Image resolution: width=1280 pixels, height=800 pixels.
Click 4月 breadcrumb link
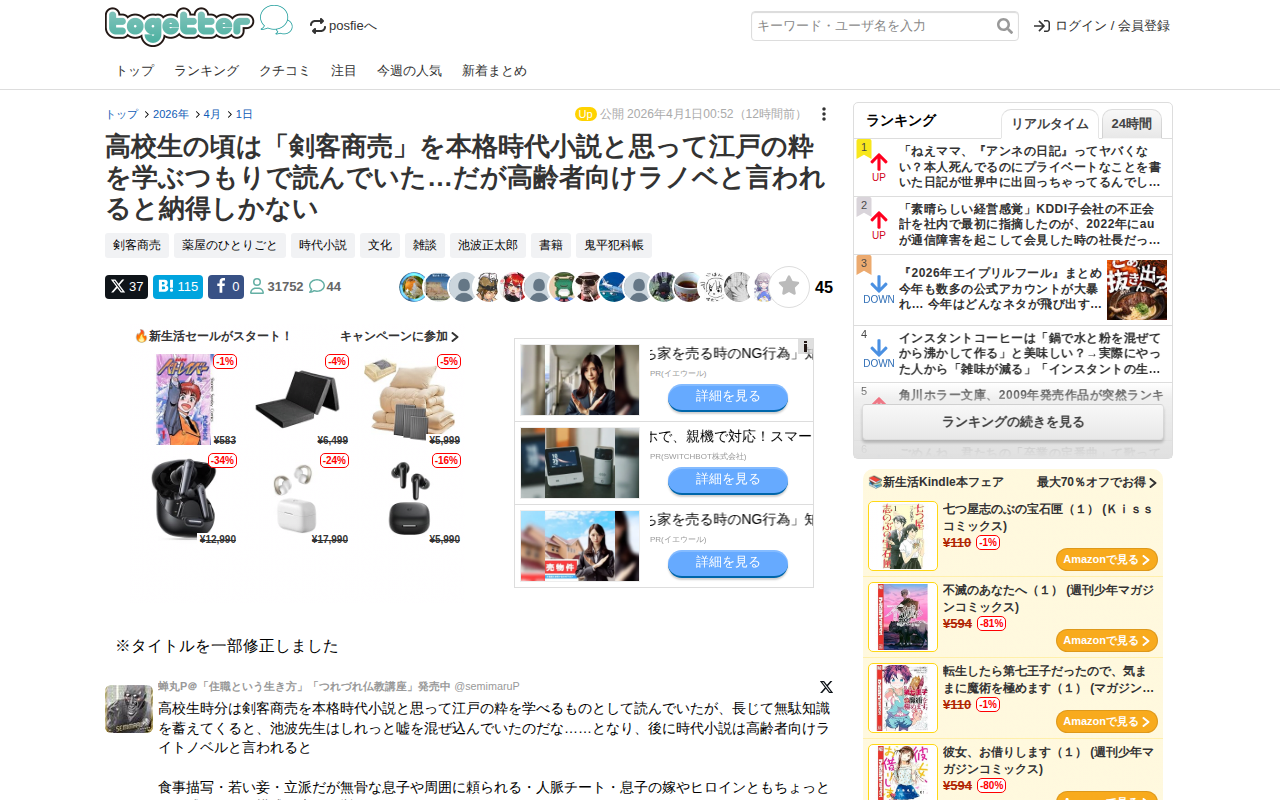[212, 114]
